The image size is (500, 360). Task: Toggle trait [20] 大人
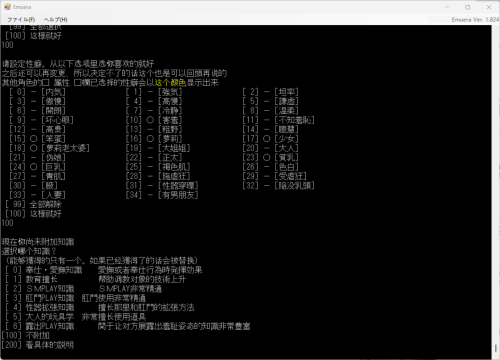click(270, 148)
